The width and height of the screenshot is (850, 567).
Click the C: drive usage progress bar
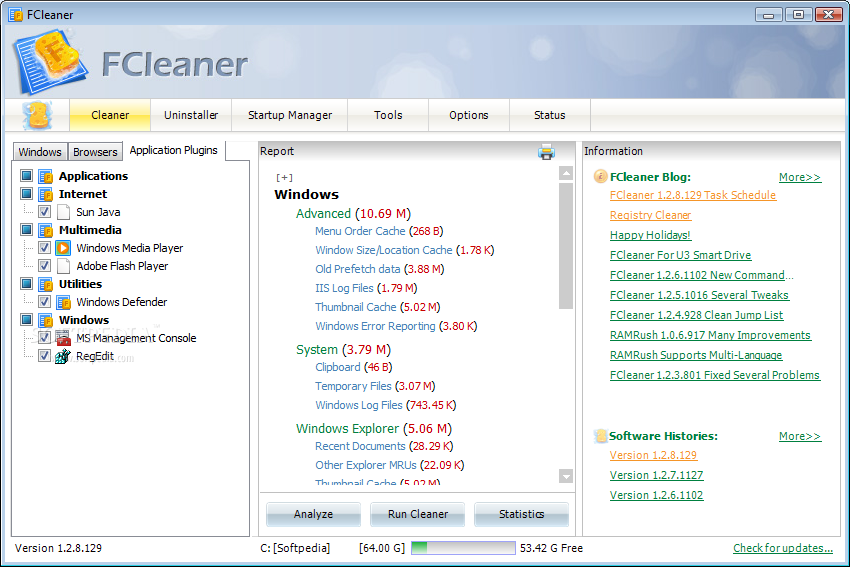tap(463, 548)
